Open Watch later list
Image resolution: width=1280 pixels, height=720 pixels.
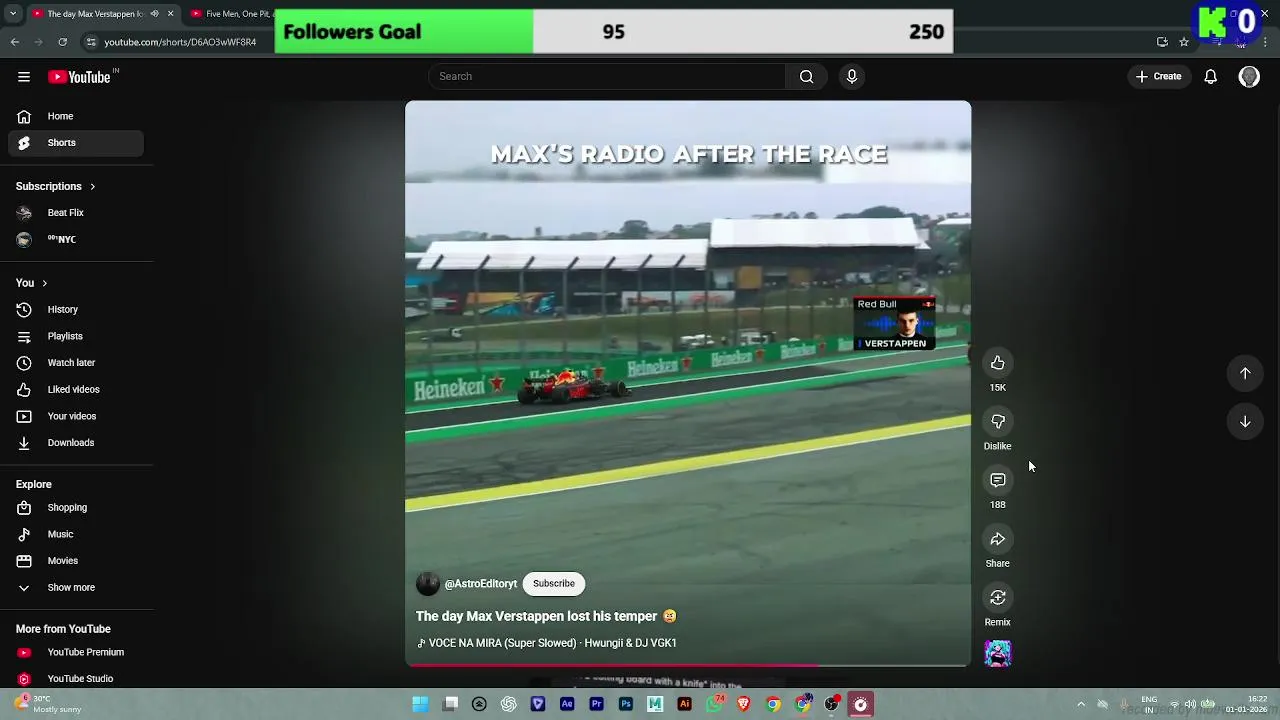76,363
